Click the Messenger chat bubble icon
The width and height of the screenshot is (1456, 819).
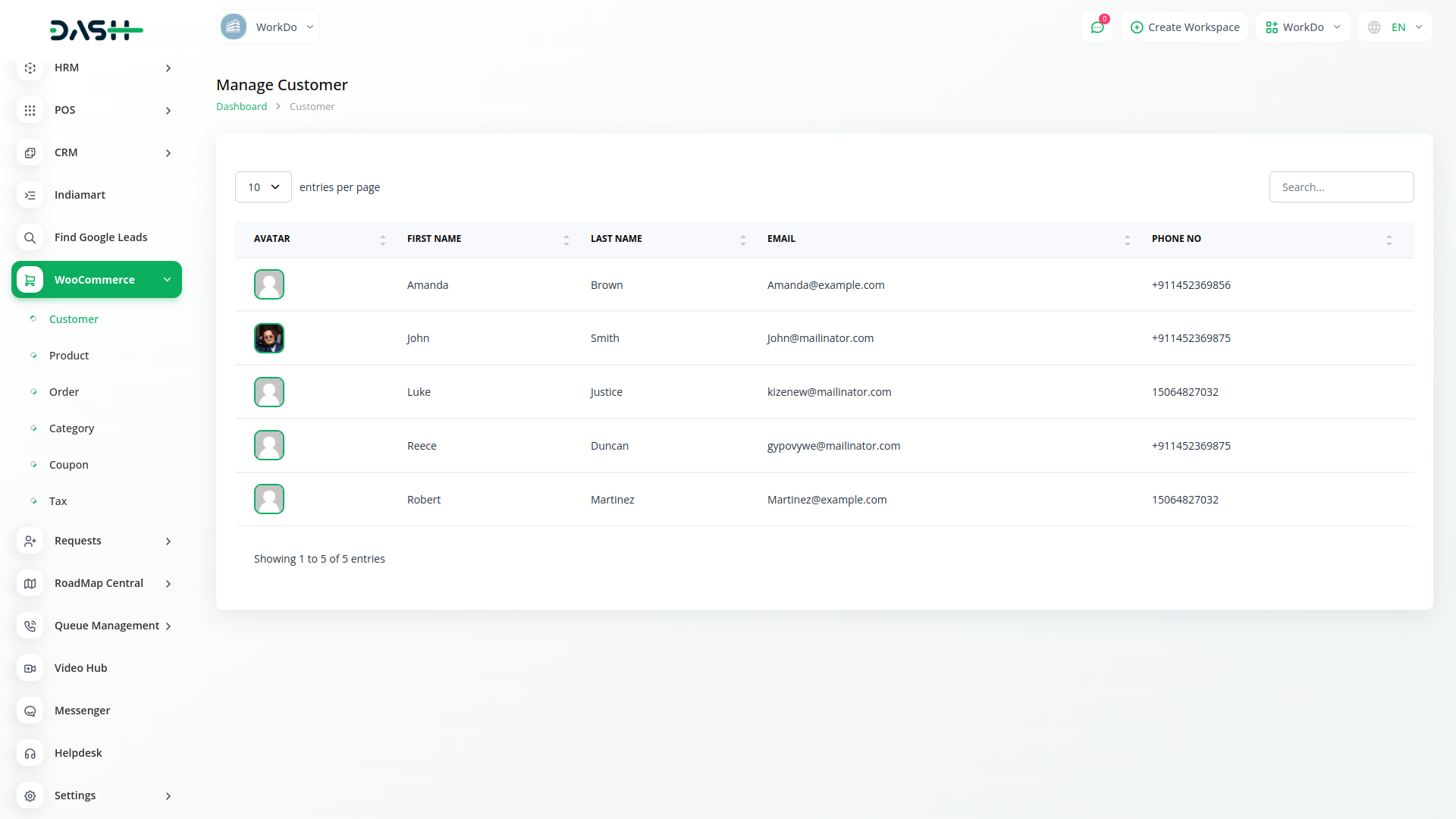pyautogui.click(x=30, y=711)
